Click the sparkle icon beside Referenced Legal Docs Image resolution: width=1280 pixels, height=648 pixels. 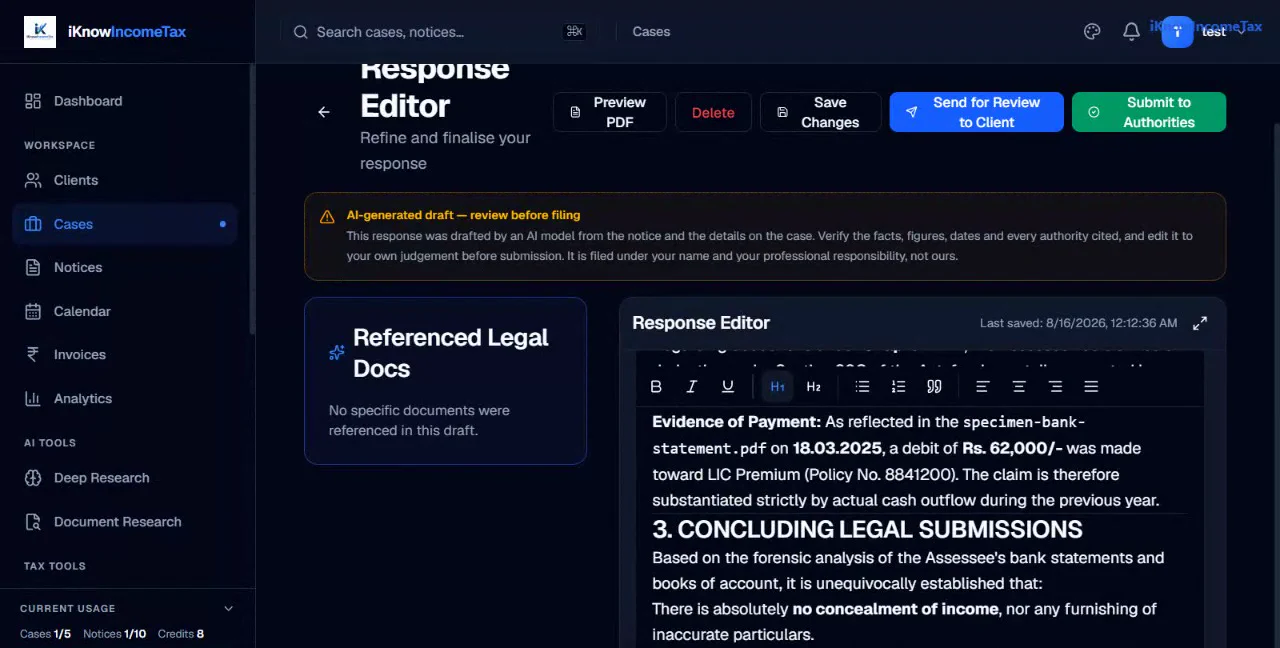(x=337, y=353)
